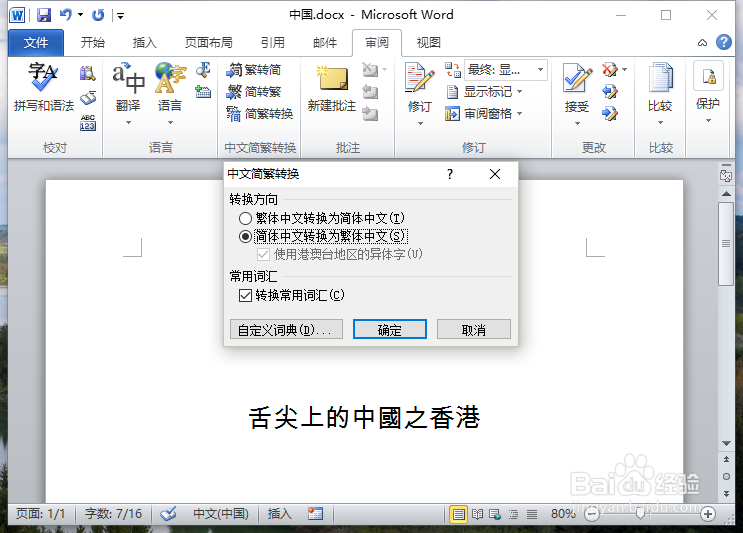Click the 修订 track changes icon

click(x=419, y=77)
